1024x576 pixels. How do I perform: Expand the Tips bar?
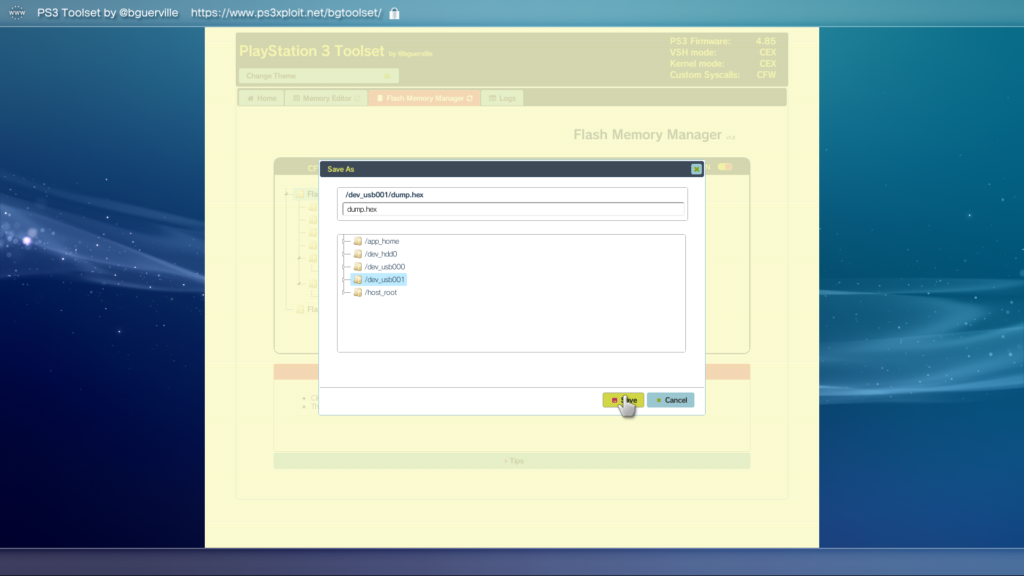(512, 461)
